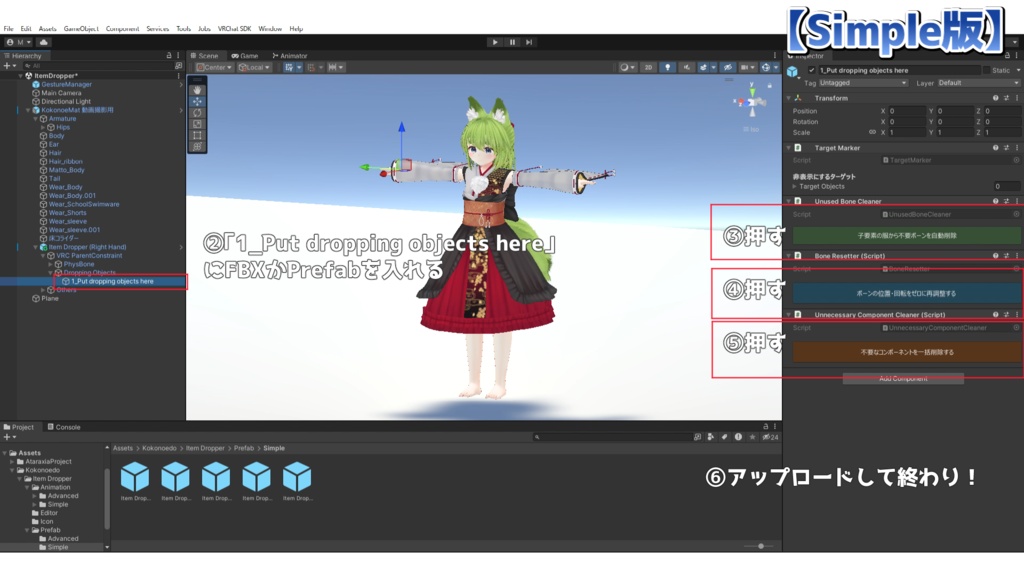Open Target Marker component preset icon

tap(1006, 148)
